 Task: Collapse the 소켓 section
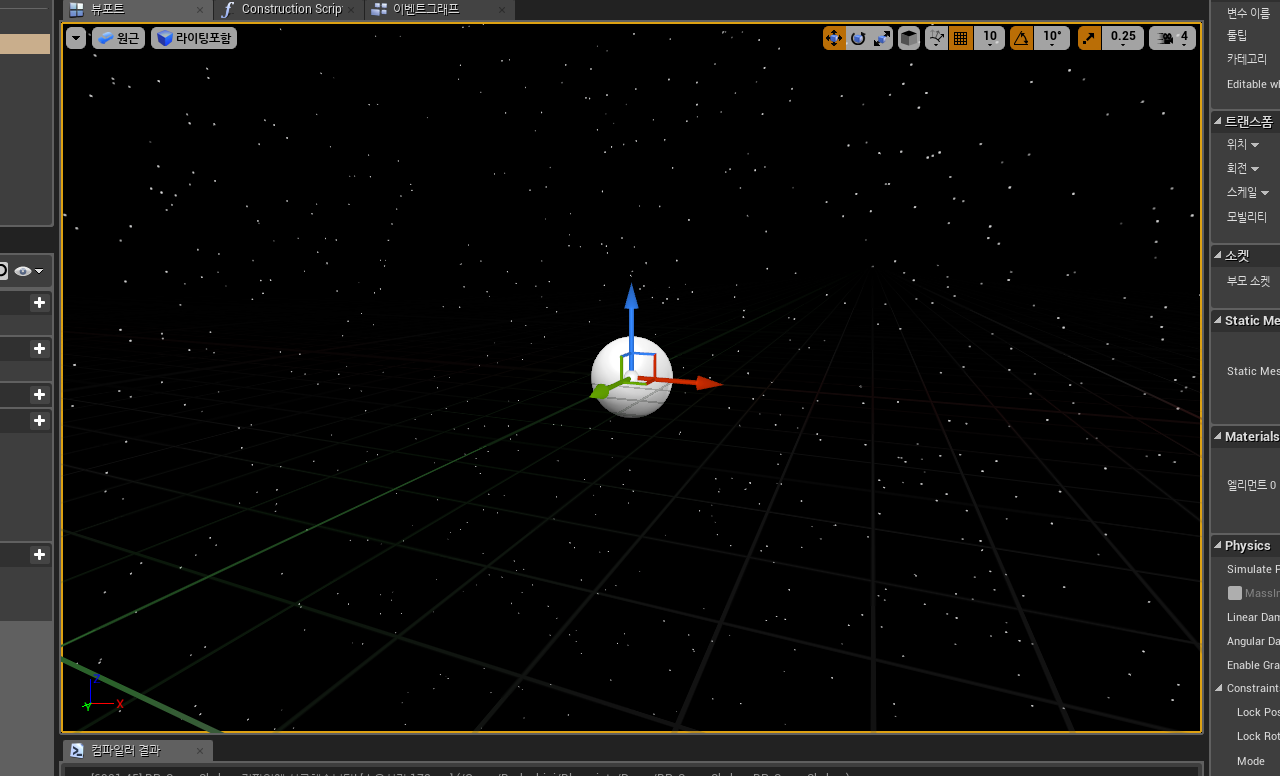[x=1218, y=256]
